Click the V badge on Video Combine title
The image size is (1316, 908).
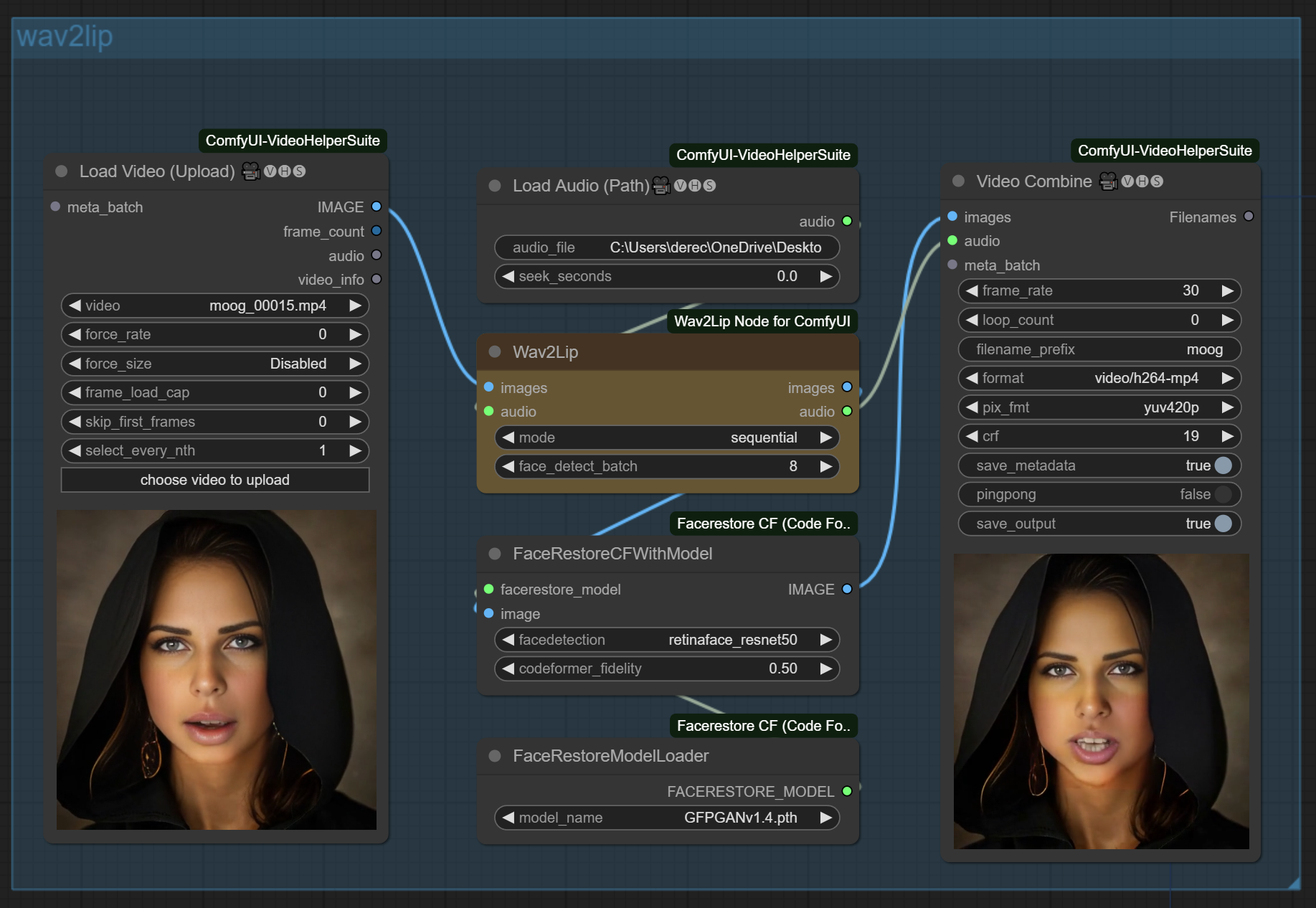click(x=1128, y=181)
